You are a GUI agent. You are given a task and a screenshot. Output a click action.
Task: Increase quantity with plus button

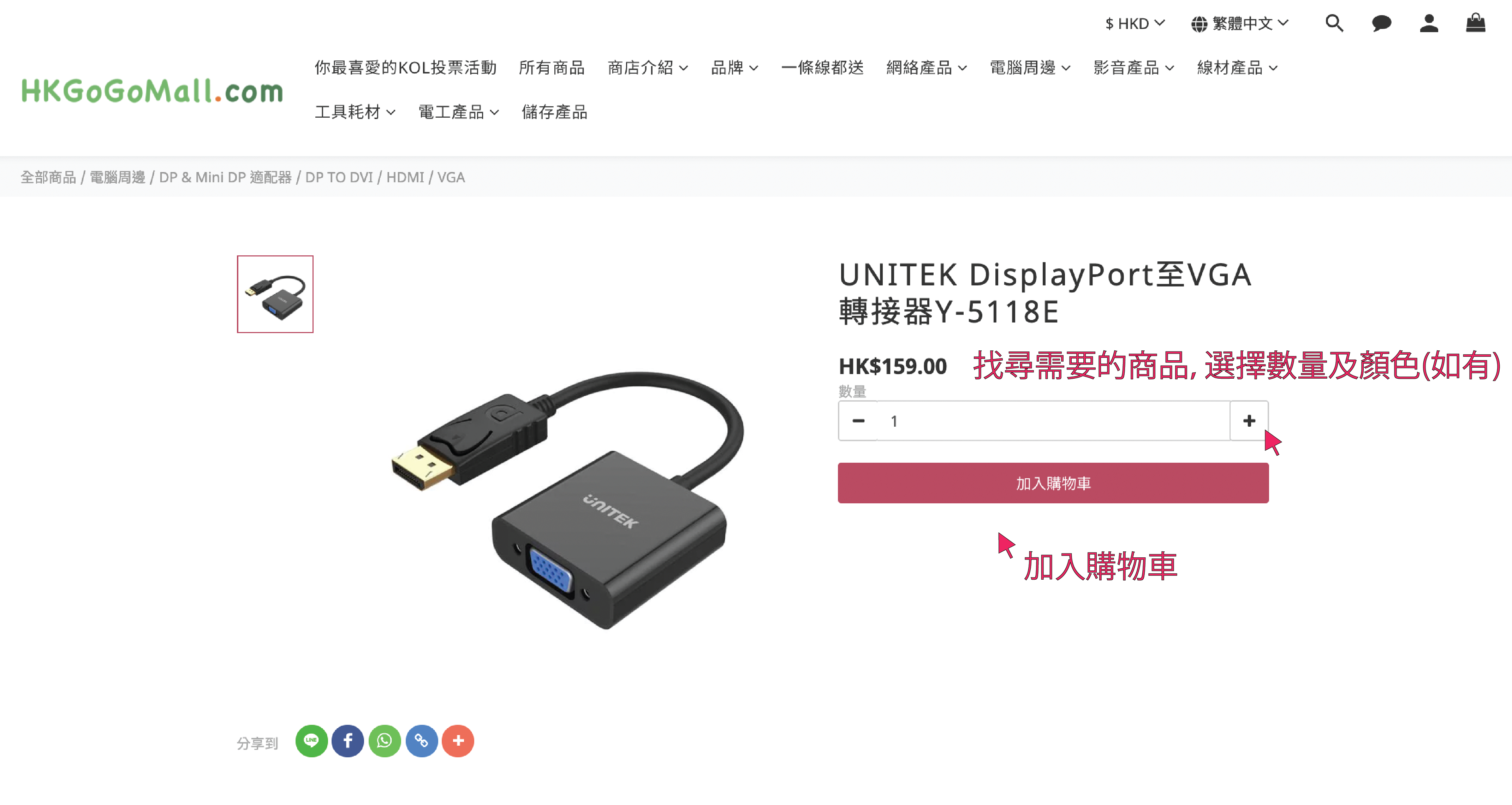(1249, 420)
